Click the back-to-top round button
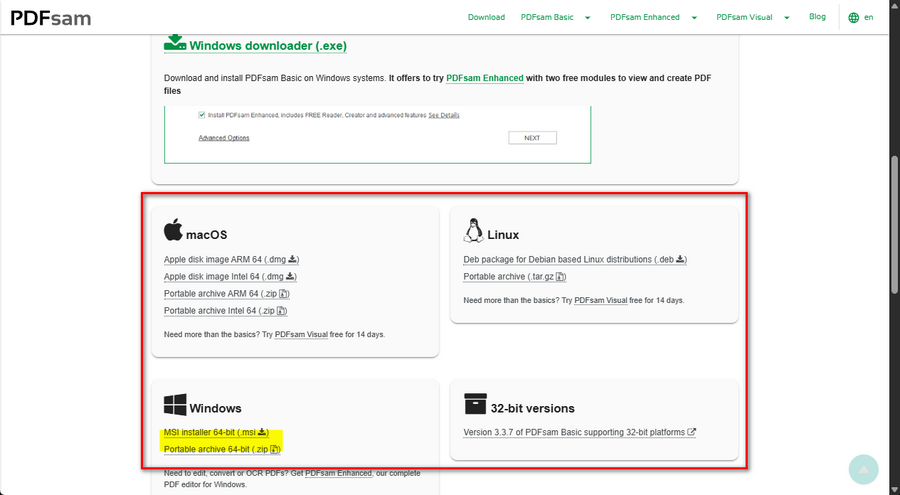 (863, 469)
